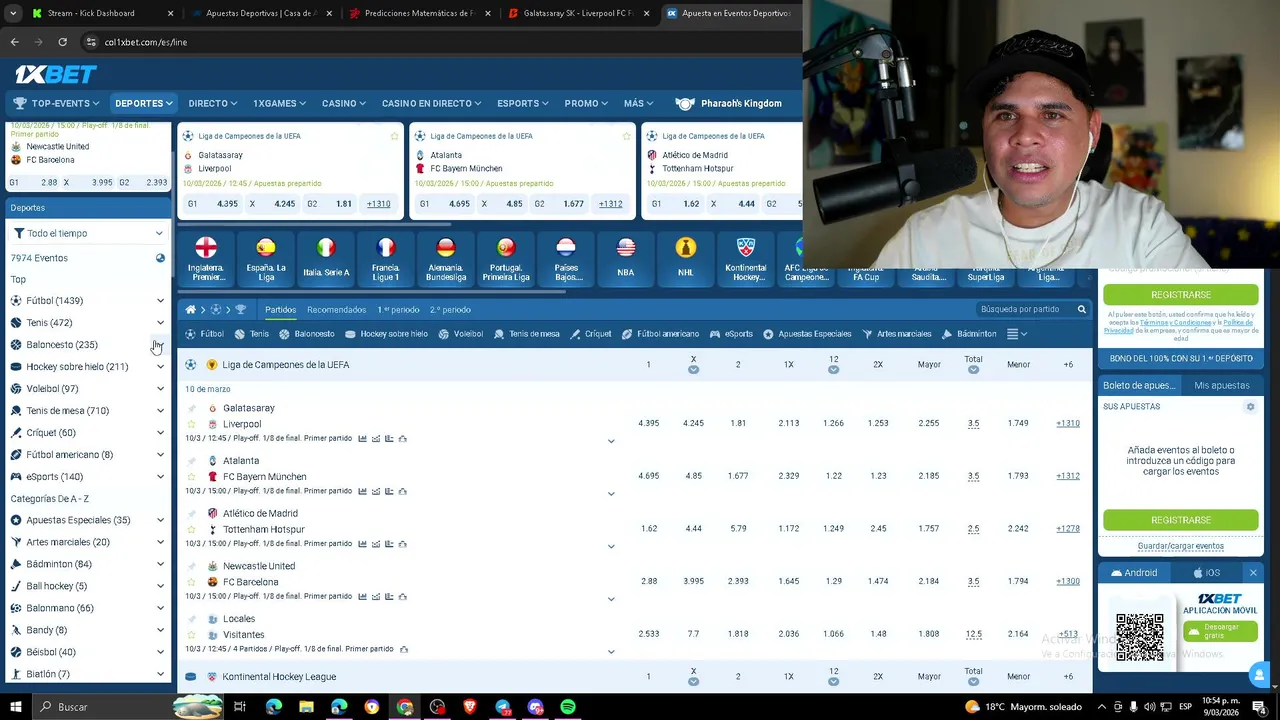Select the Kontinental Hockey League icon

[746, 247]
